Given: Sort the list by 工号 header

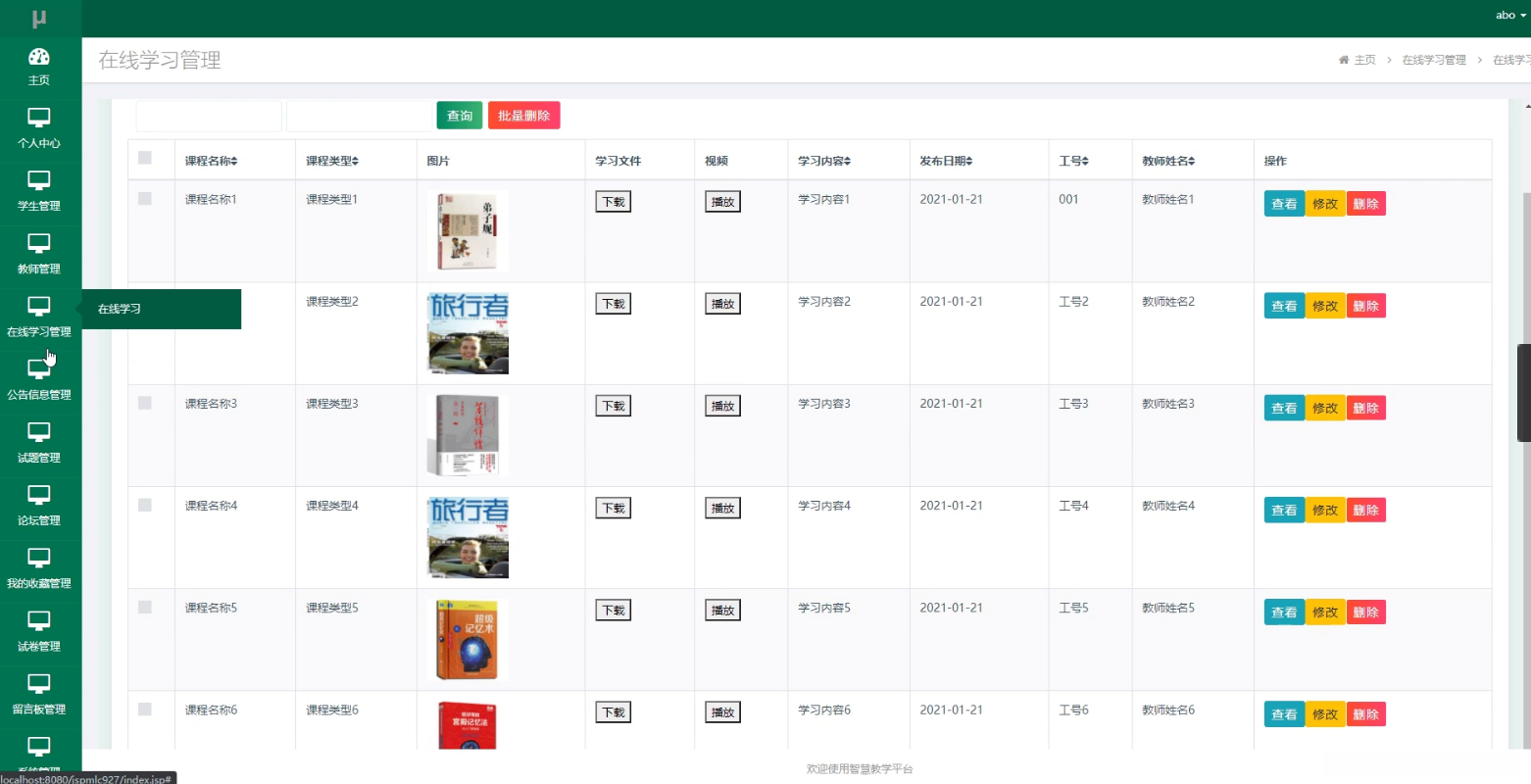Looking at the screenshot, I should [x=1074, y=161].
